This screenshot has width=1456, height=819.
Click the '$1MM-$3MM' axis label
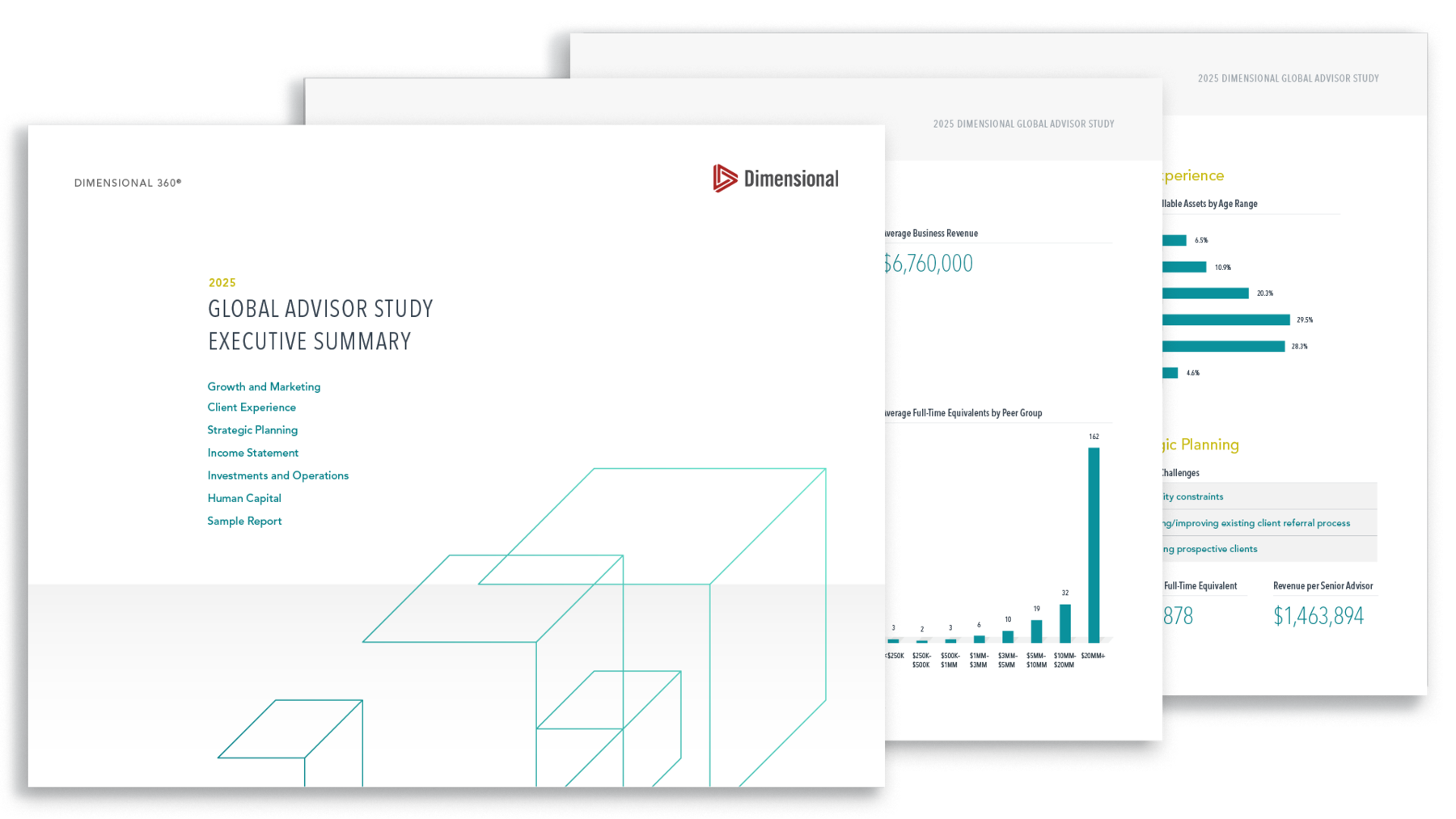[979, 661]
